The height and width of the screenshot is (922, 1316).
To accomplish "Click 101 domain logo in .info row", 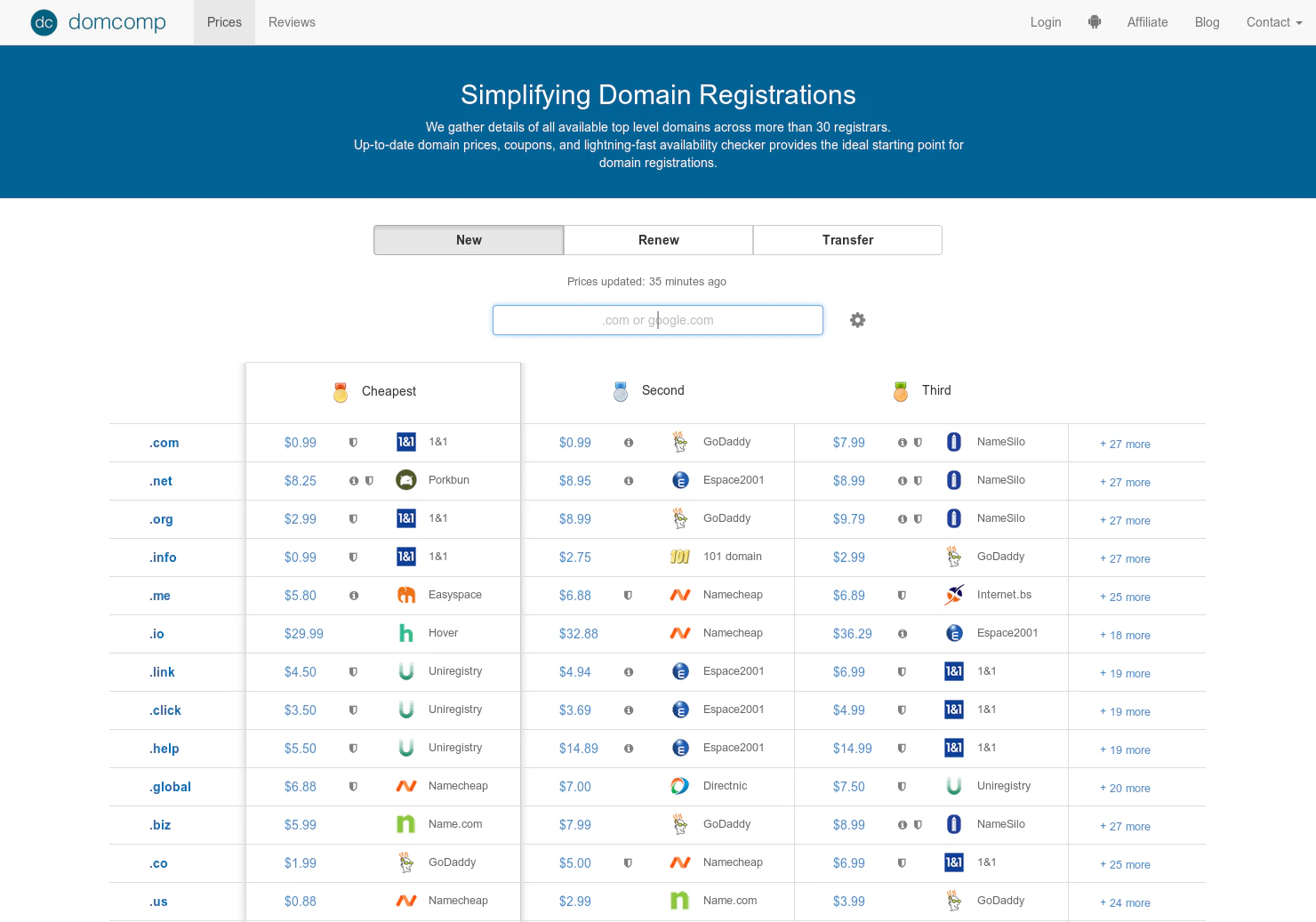I will (680, 557).
